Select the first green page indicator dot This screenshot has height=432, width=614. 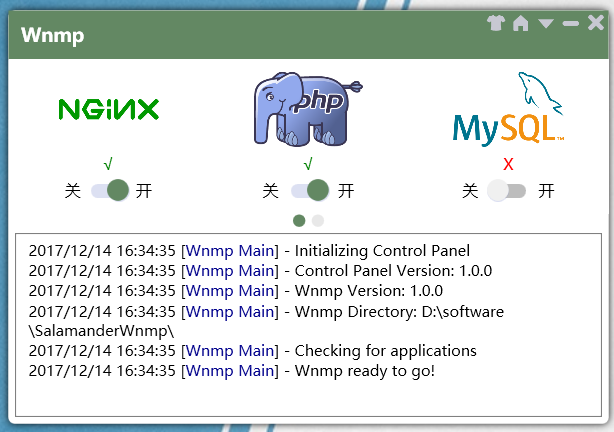pyautogui.click(x=299, y=221)
